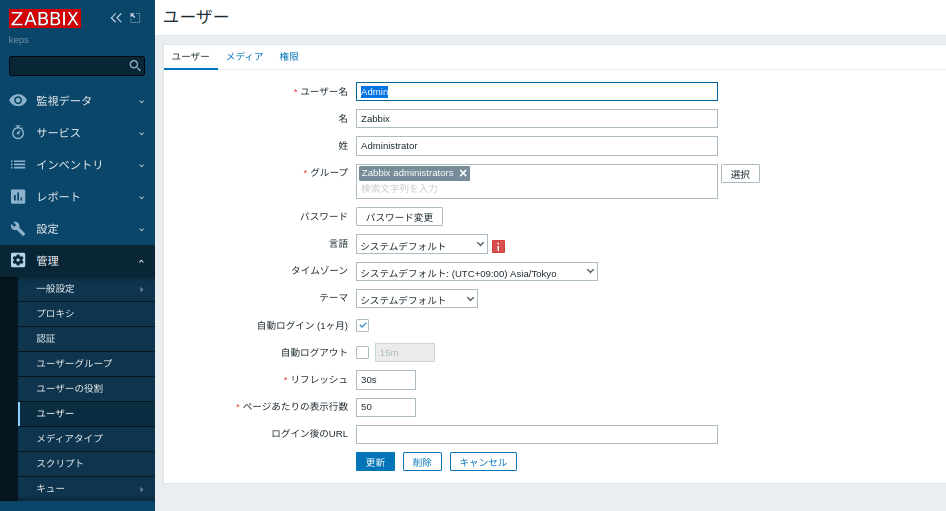Image resolution: width=946 pixels, height=511 pixels.
Task: Click the search magnifier icon in the sidebar
Action: [135, 65]
